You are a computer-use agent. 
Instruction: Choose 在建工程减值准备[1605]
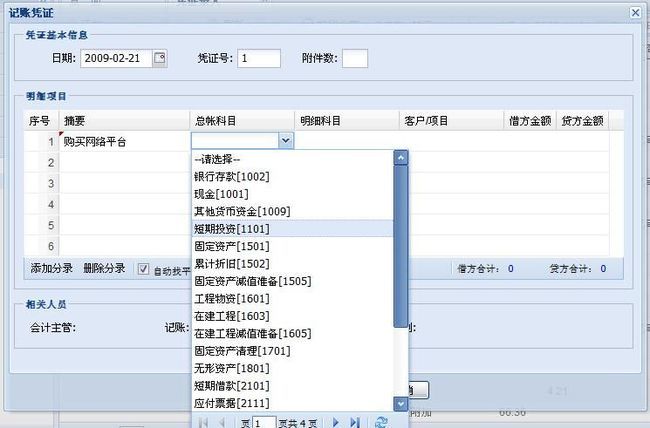click(x=292, y=333)
